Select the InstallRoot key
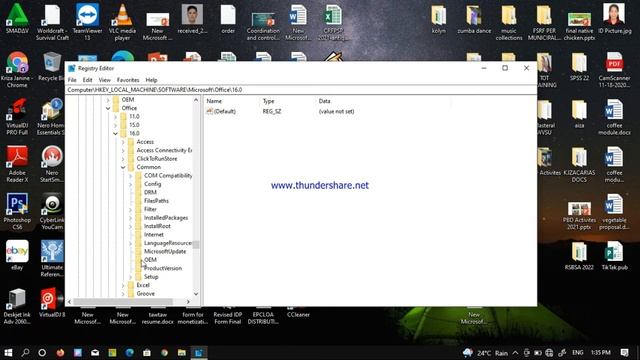This screenshot has height=360, width=640. coord(157,226)
